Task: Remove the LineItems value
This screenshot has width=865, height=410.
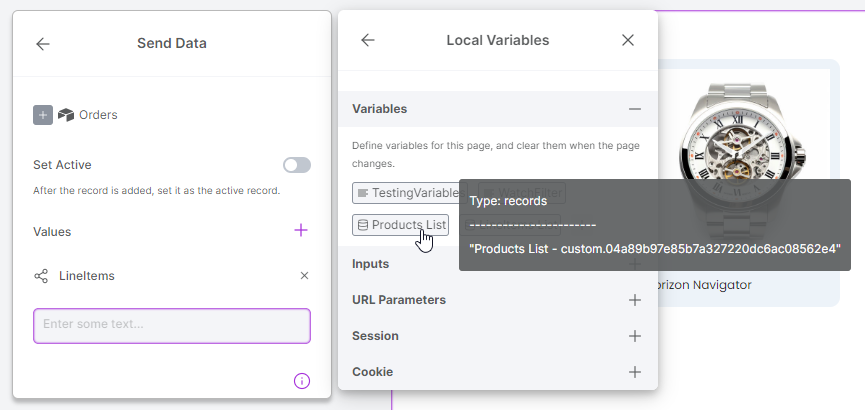Action: 304,275
